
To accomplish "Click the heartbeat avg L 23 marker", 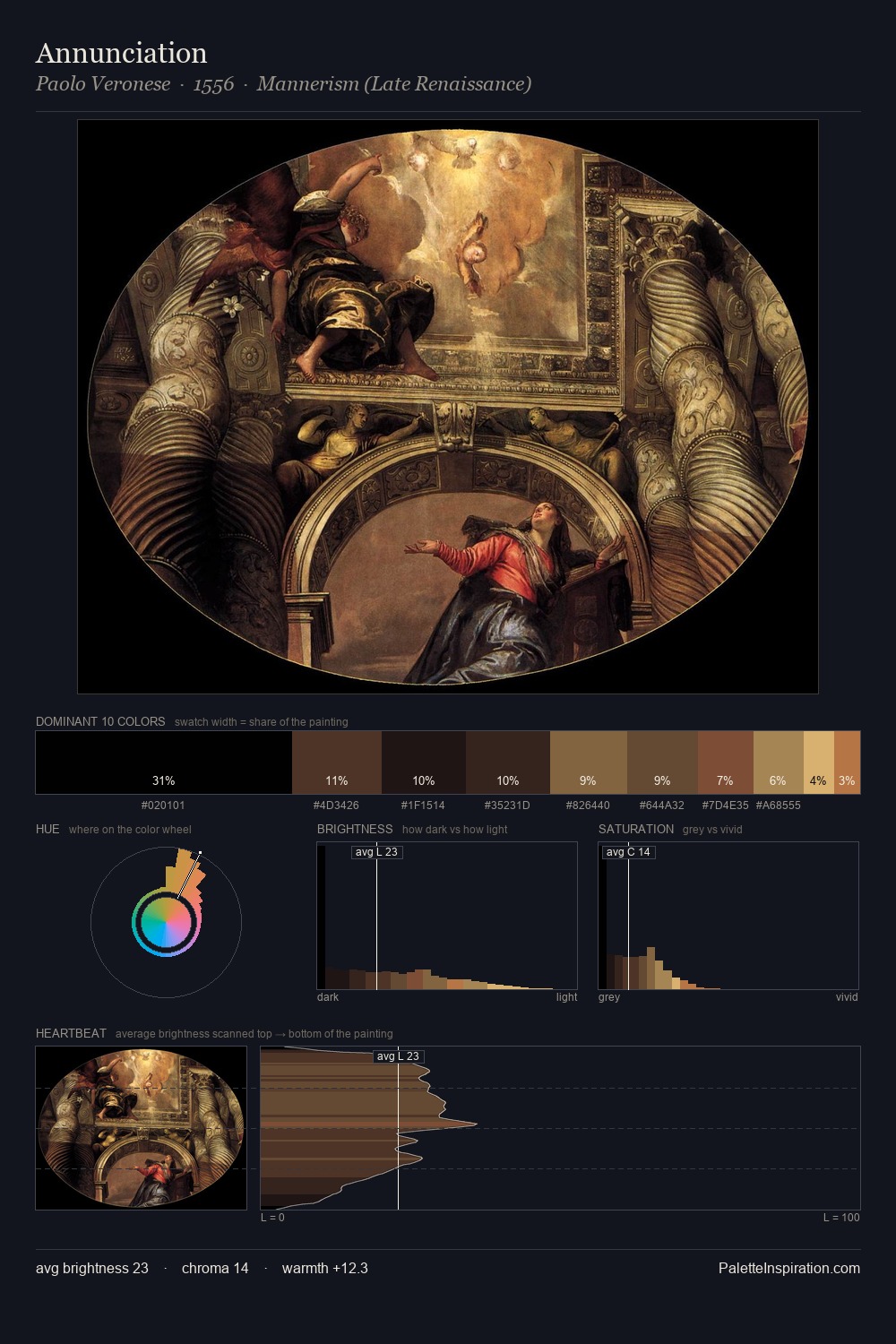I will click(x=399, y=1056).
